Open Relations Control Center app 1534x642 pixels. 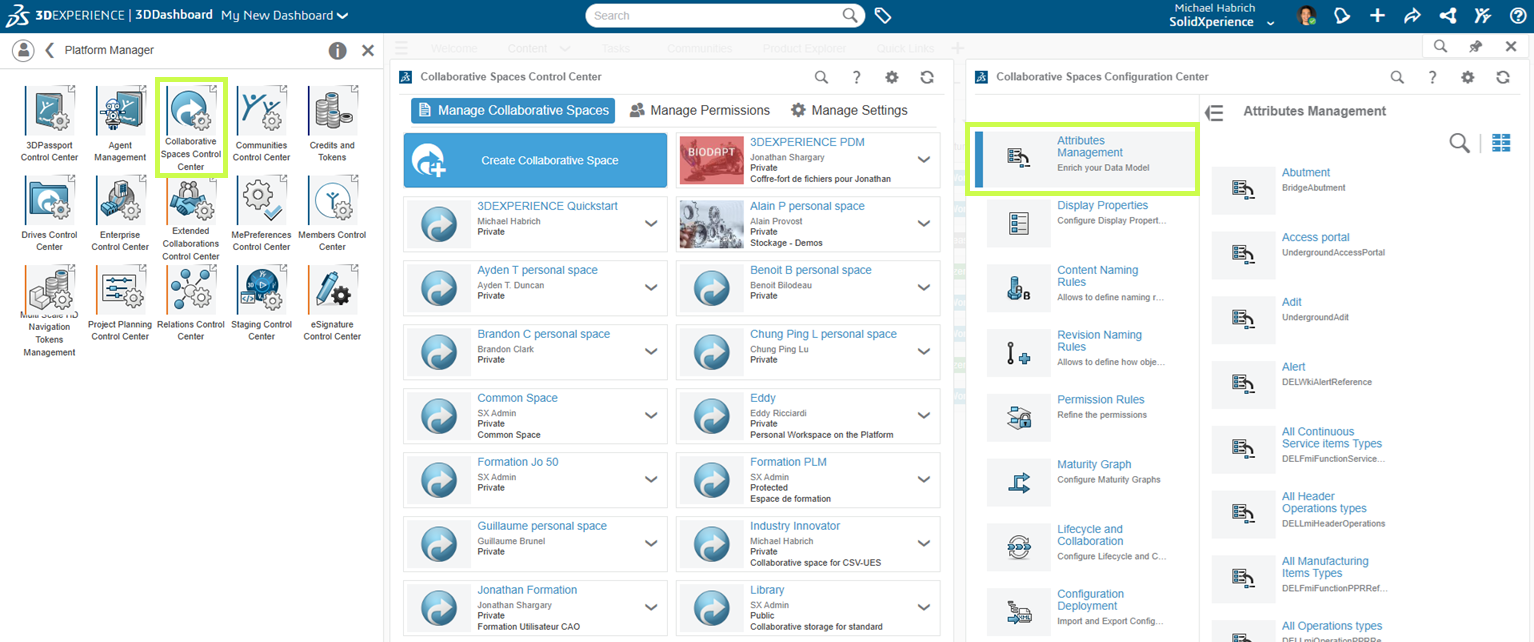pos(191,304)
